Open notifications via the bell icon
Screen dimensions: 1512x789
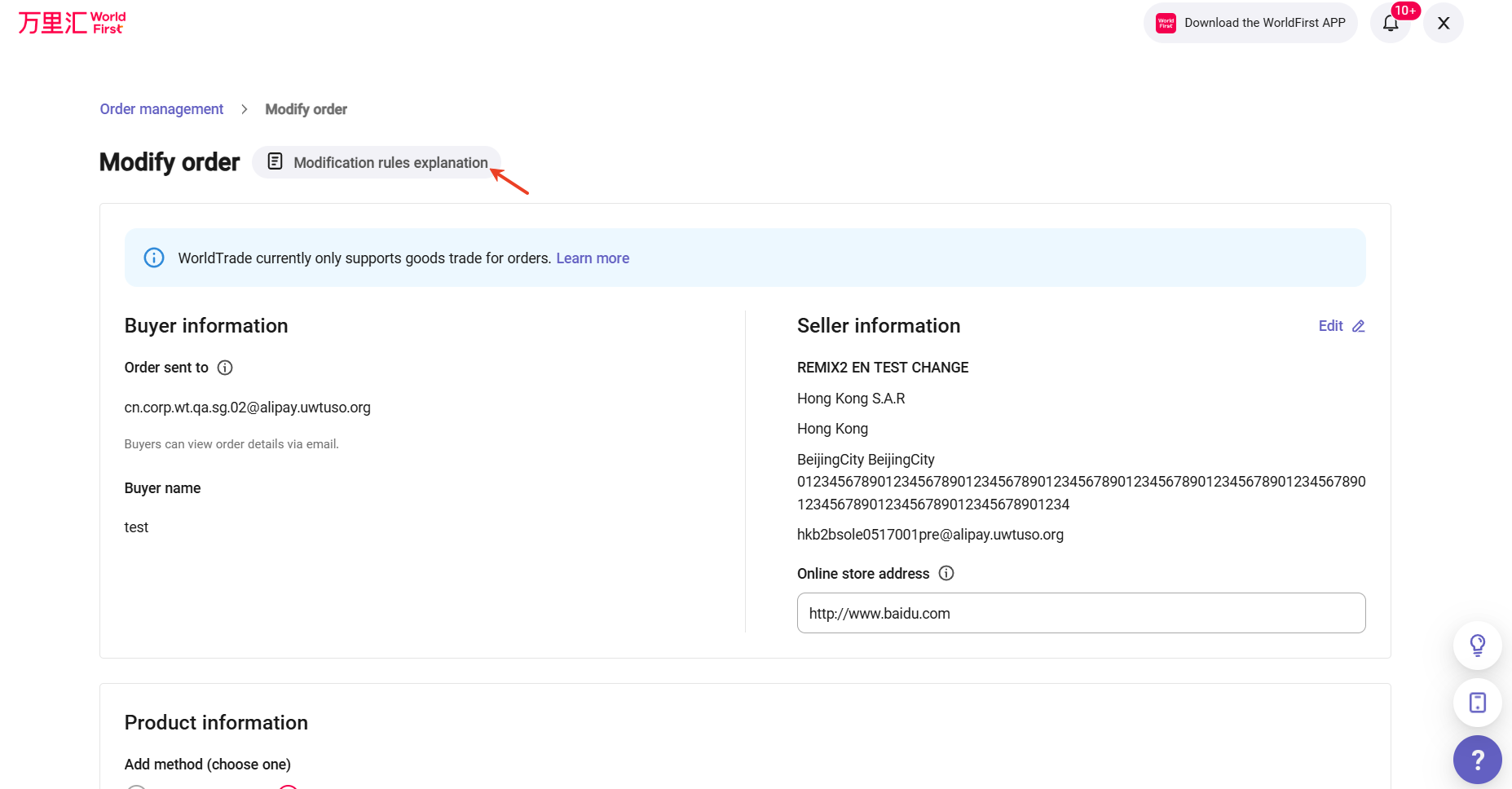(x=1390, y=23)
